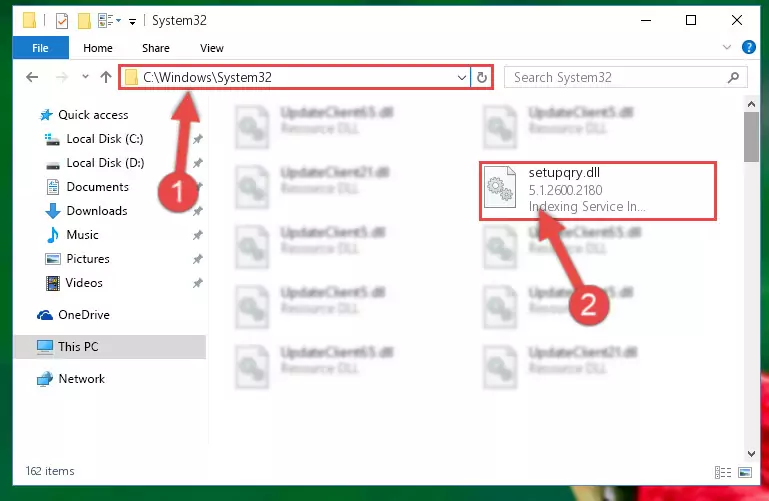
Task: Click the setupqry.dll file name
Action: [x=564, y=173]
